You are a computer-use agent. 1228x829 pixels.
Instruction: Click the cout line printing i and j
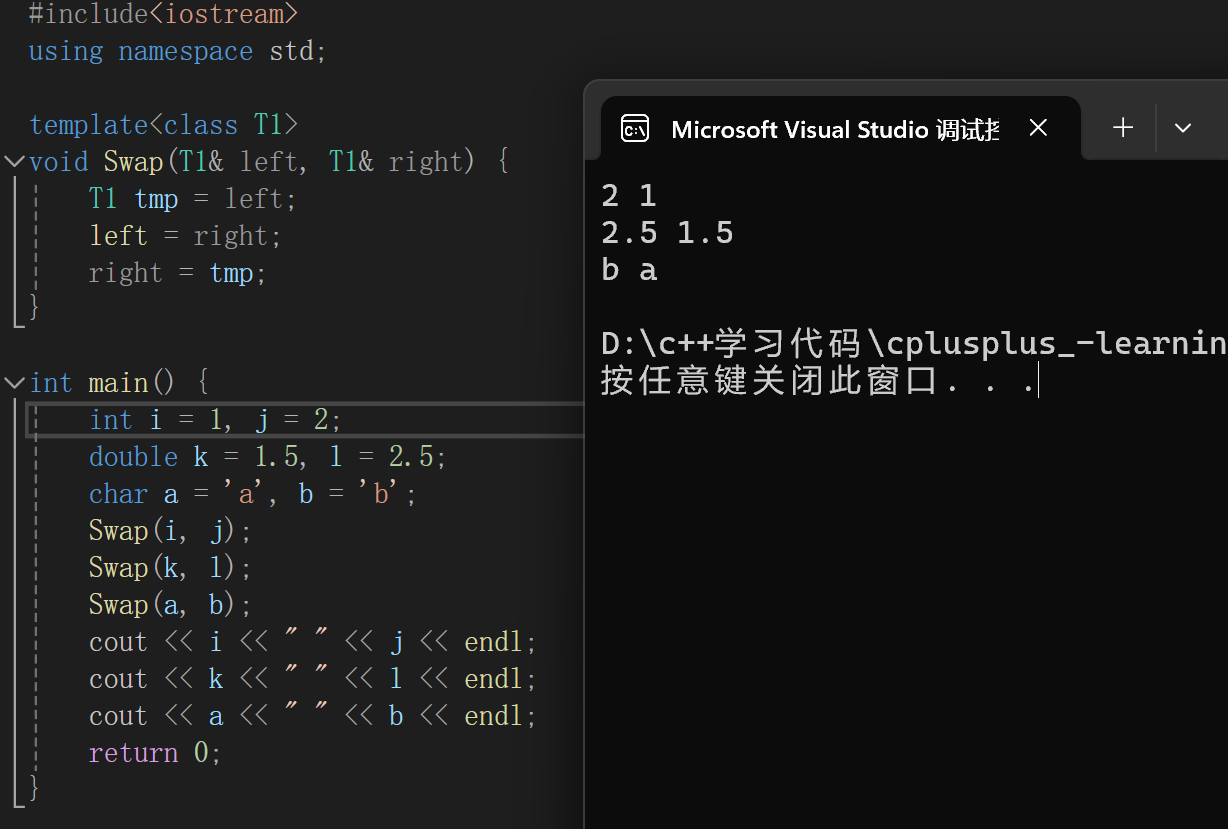coord(313,642)
